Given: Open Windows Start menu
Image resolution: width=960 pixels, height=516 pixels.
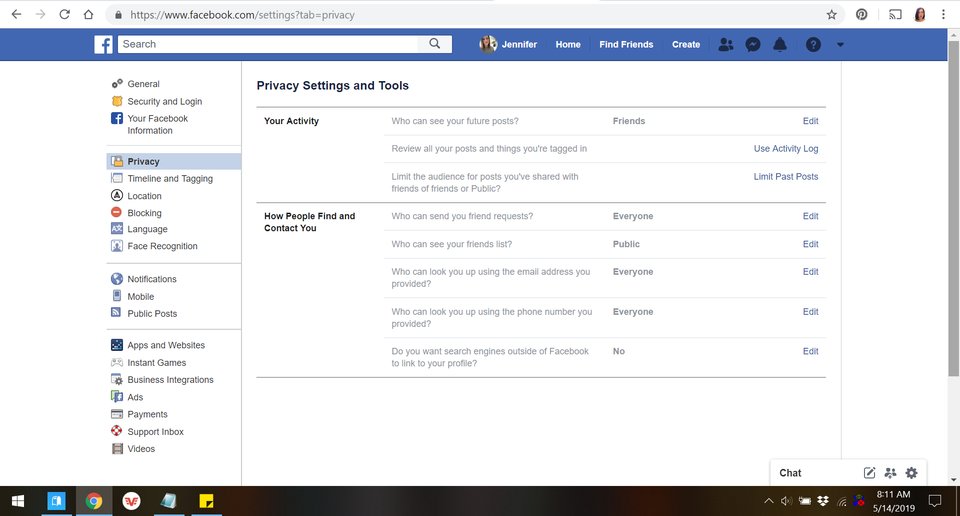Looking at the screenshot, I should pyautogui.click(x=18, y=501).
